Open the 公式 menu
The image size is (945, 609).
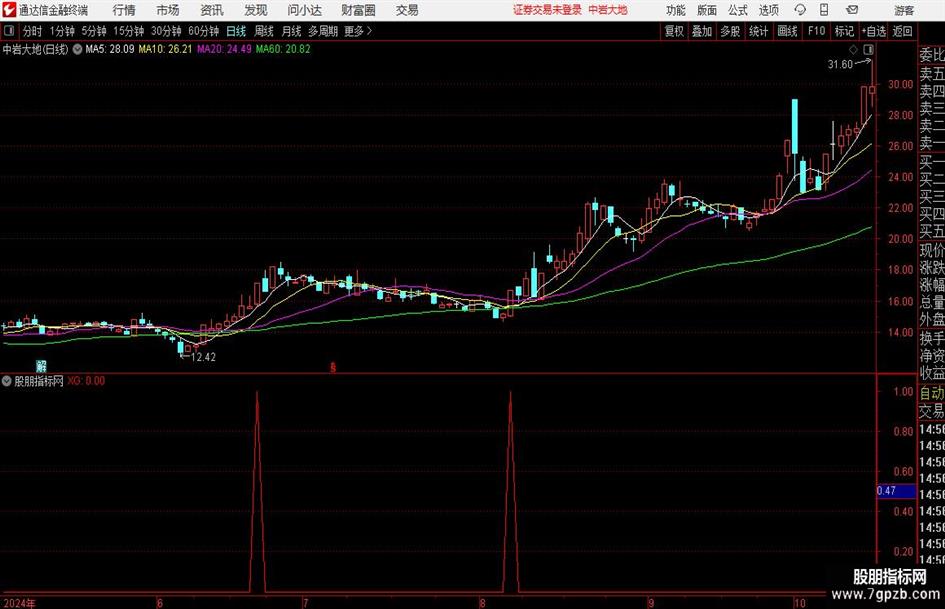pyautogui.click(x=738, y=10)
